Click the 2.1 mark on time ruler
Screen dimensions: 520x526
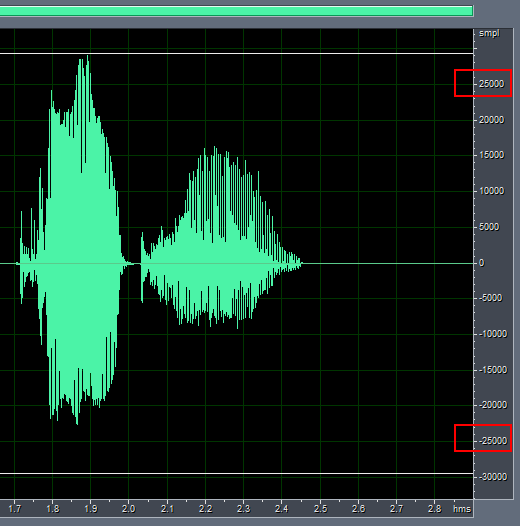(167, 509)
